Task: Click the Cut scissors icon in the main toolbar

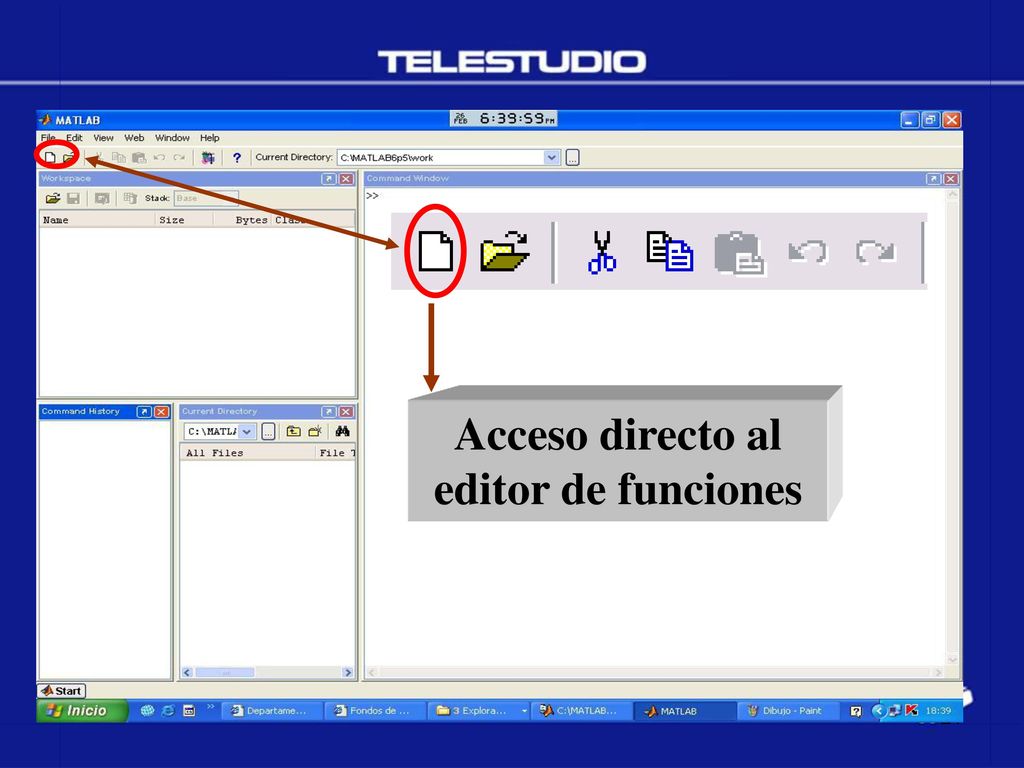Action: (x=99, y=157)
